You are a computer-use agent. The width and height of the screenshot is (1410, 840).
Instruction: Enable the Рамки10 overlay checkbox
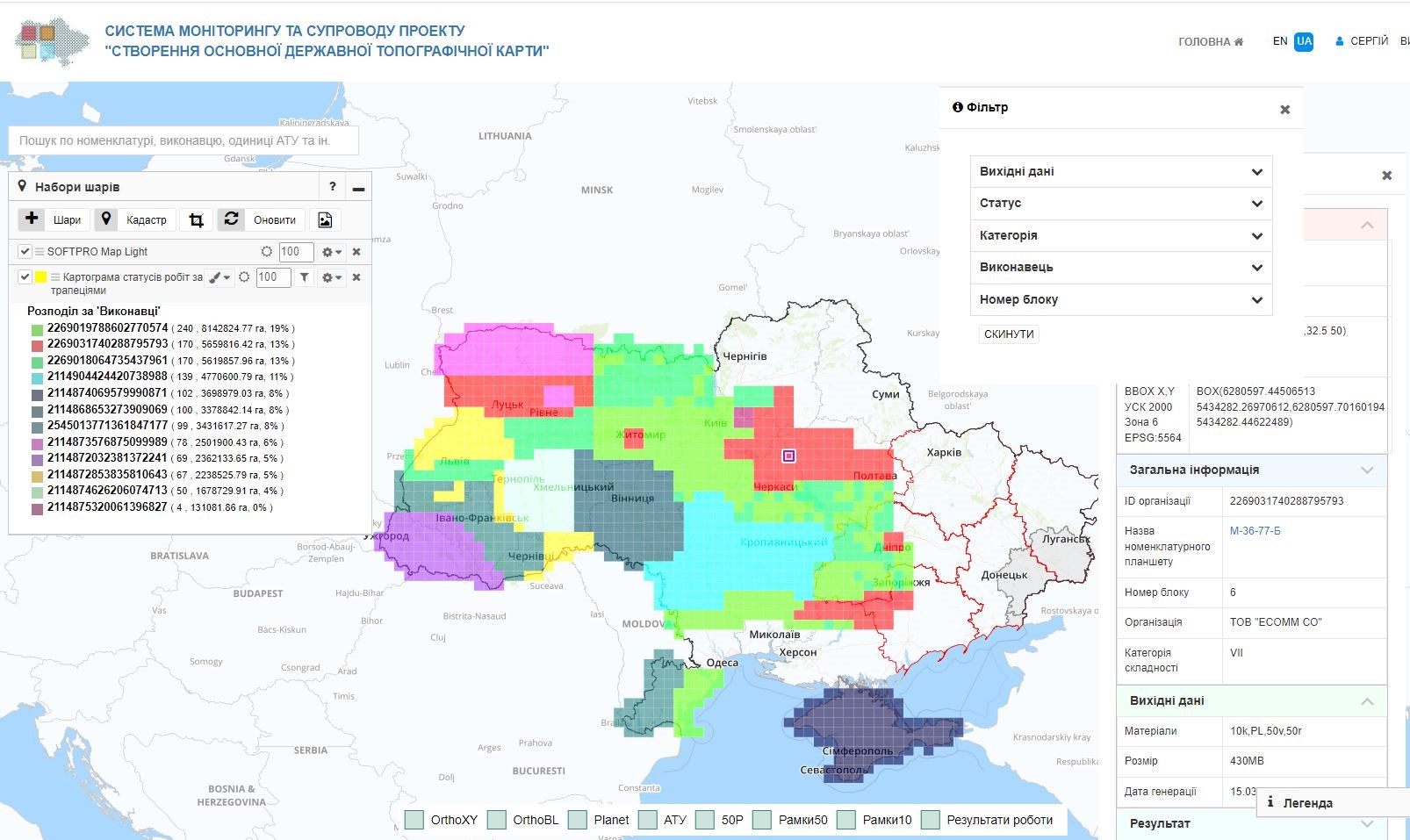(x=846, y=820)
